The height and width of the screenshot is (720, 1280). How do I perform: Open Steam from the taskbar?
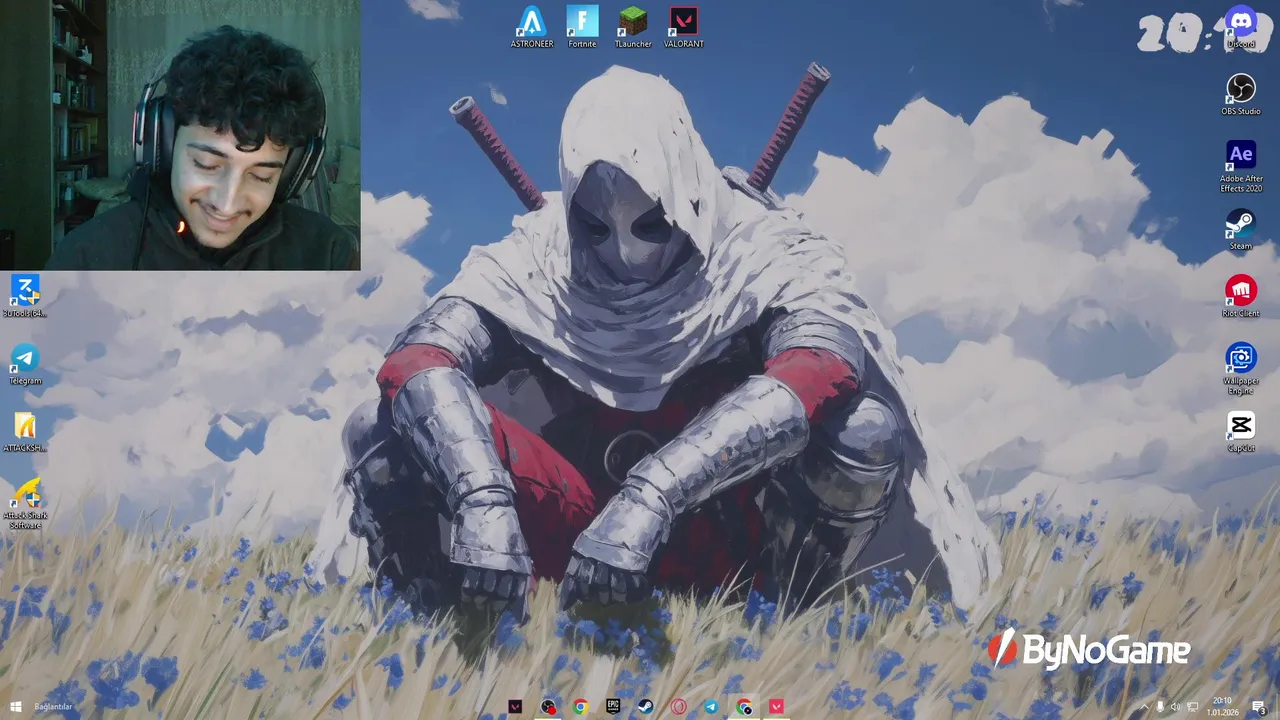(x=646, y=707)
